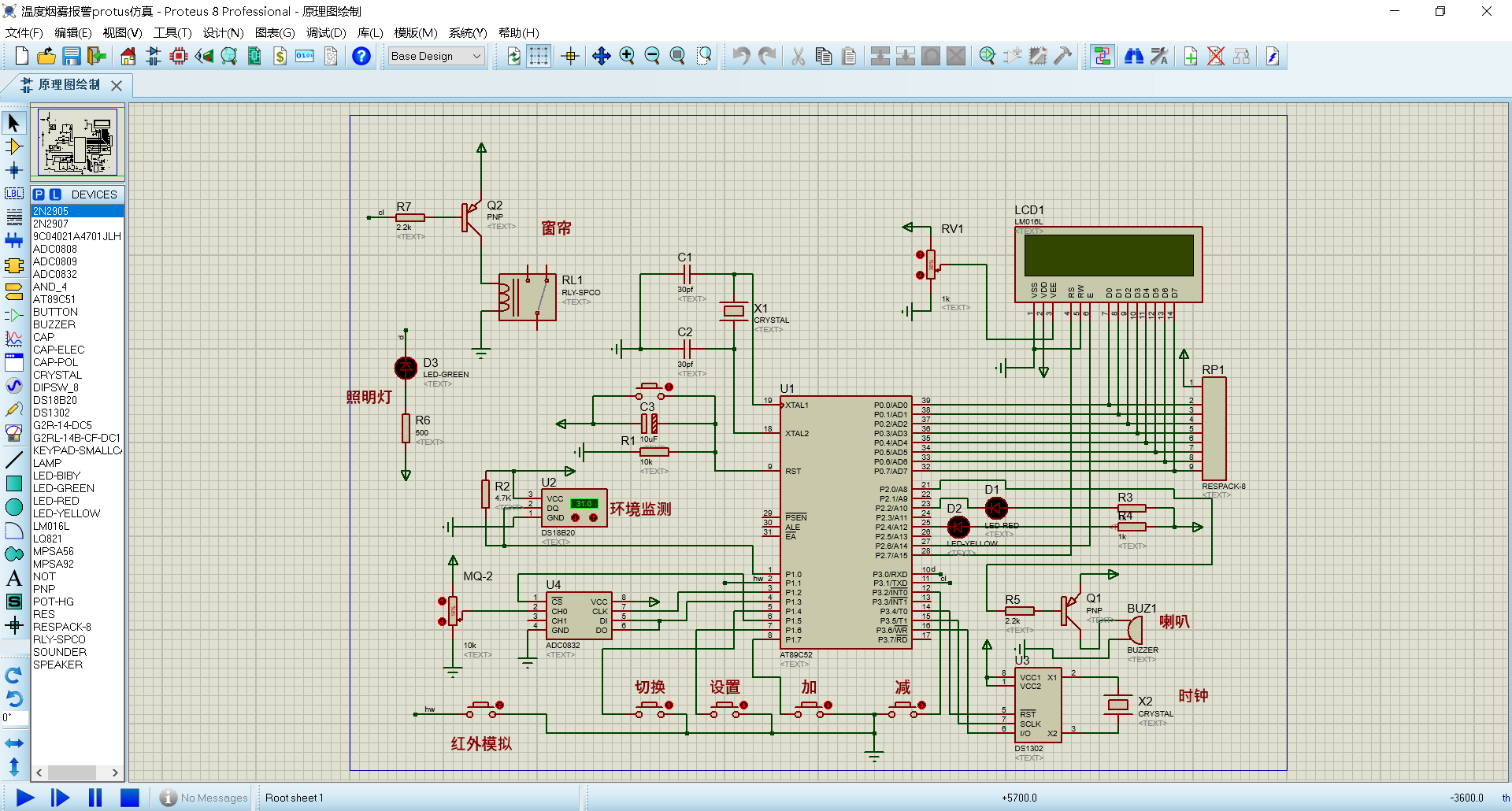Click the P pick devices button
This screenshot has width=1512, height=811.
[x=39, y=194]
